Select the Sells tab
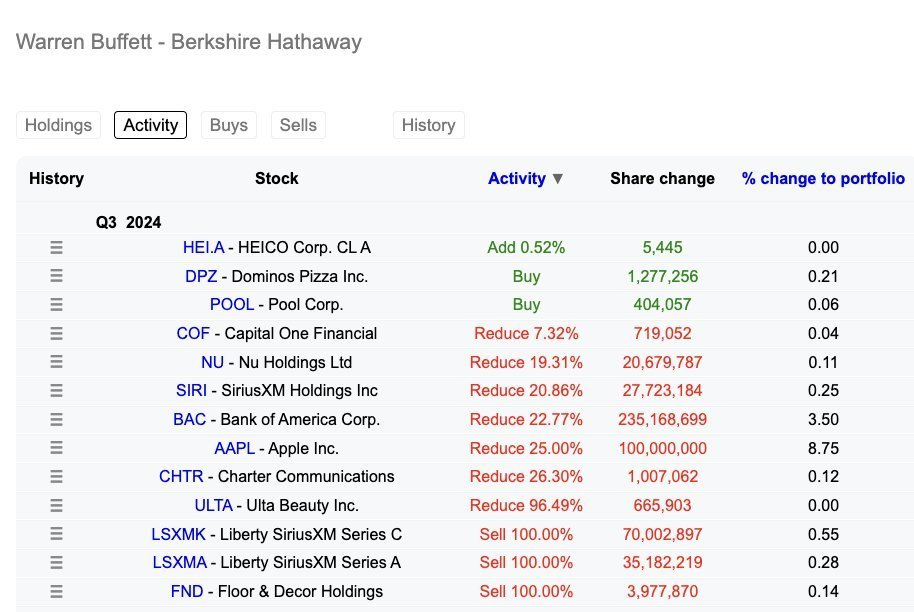The image size is (914, 612). click(298, 125)
